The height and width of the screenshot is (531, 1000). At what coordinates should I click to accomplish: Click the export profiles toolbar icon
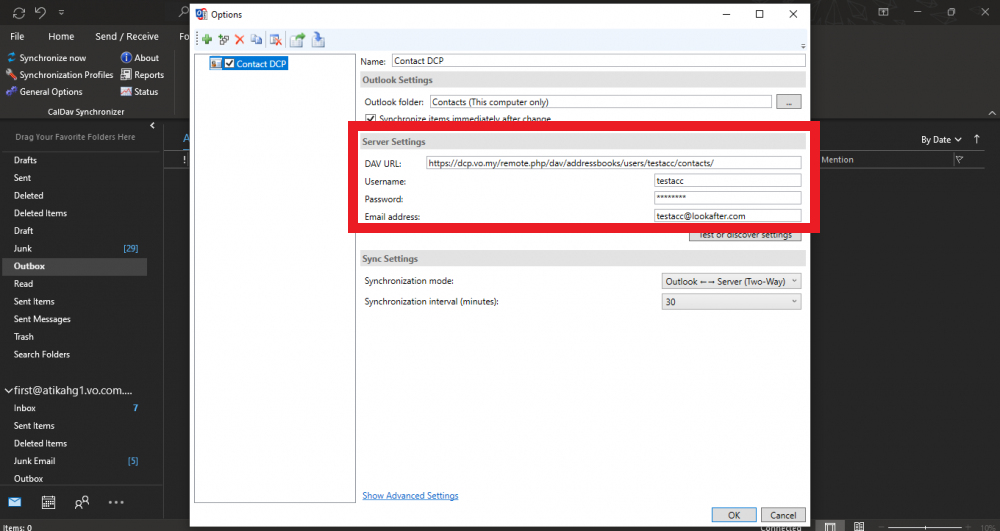point(298,40)
